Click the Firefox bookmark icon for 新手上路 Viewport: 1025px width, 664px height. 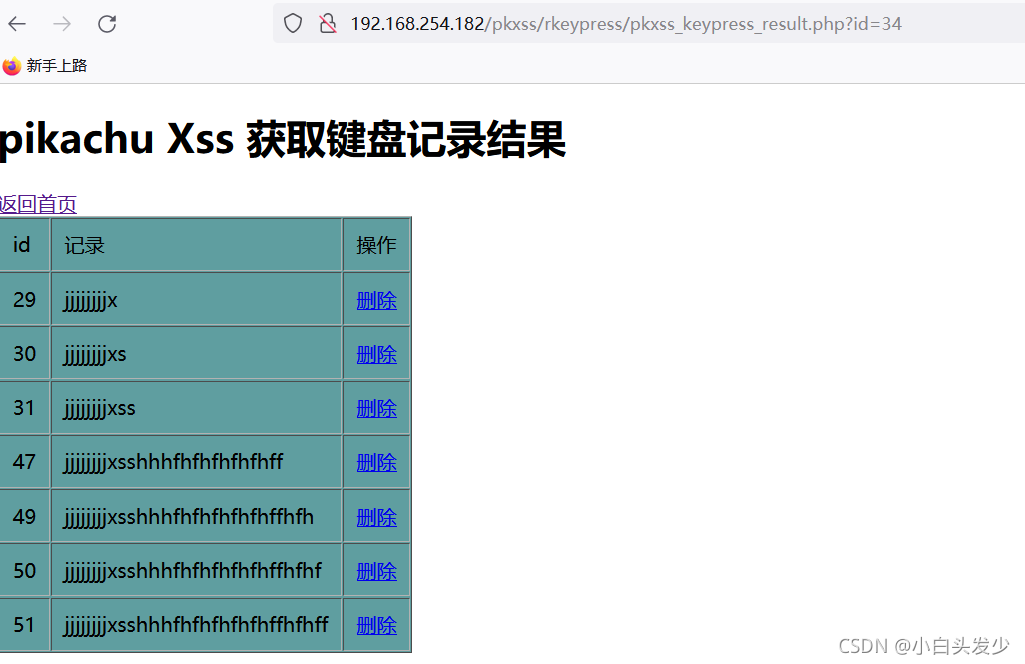[x=12, y=66]
